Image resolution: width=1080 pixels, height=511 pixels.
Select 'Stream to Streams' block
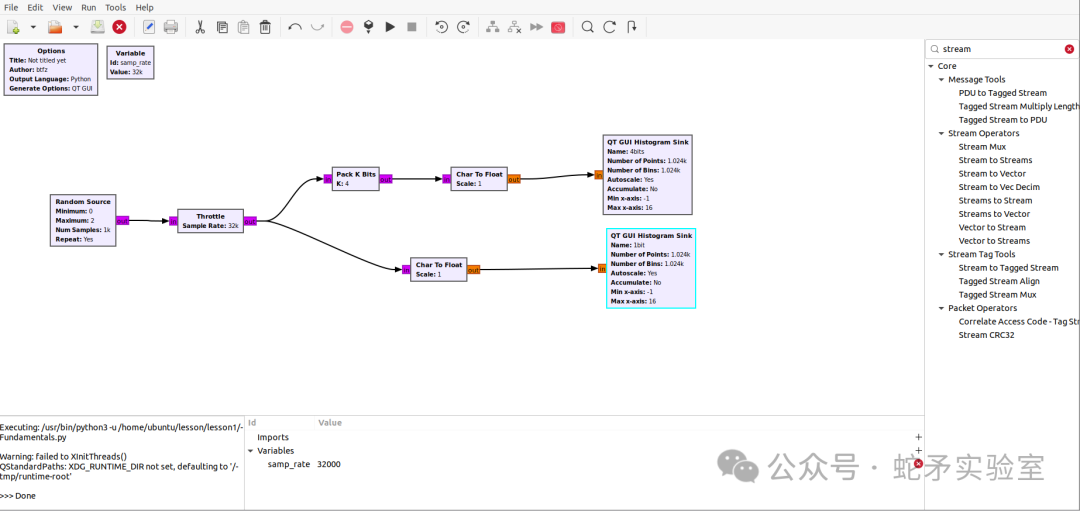[995, 160]
